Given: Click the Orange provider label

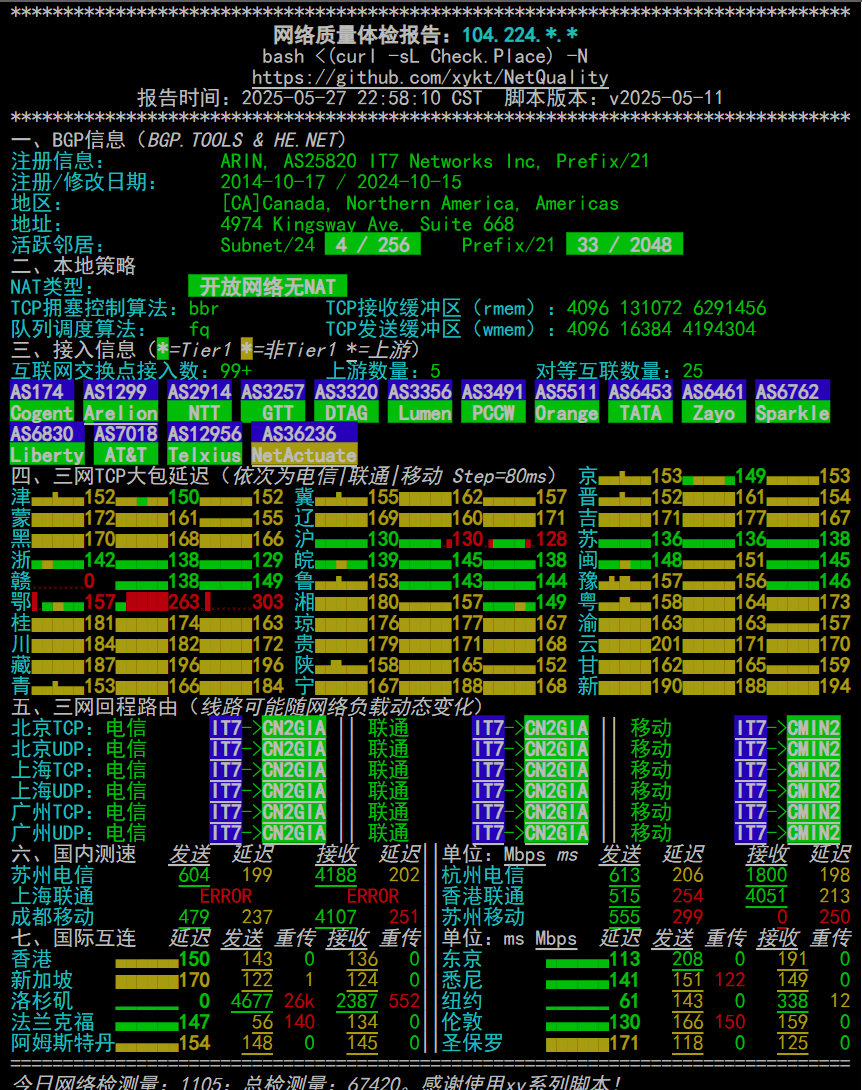Looking at the screenshot, I should pos(567,413).
